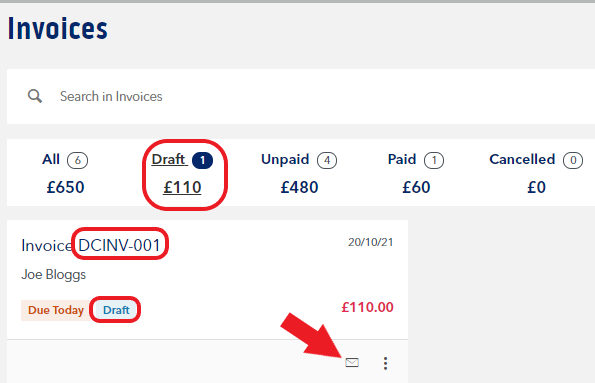Screen dimensions: 595x383
Task: Select the Draft invoices tab
Action: pos(182,173)
